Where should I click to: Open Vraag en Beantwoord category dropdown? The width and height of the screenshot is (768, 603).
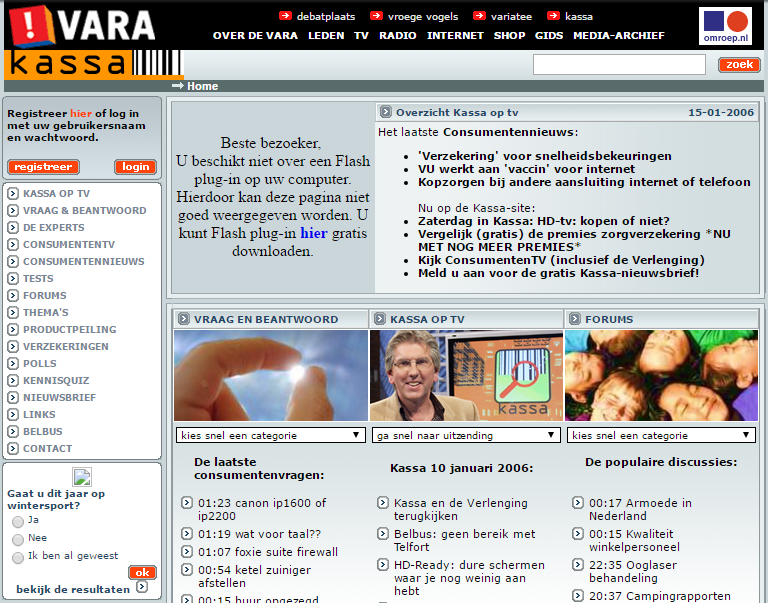click(x=271, y=435)
